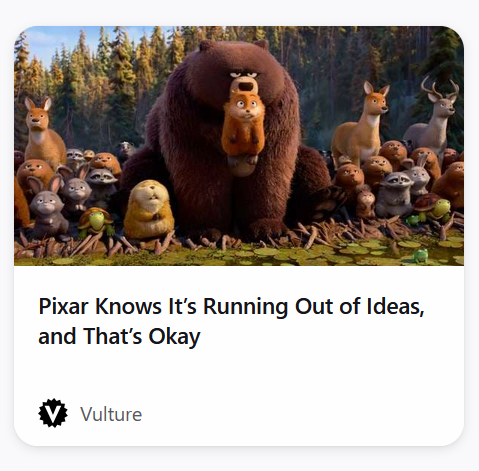Click the green frog on the lily pad
Screen dimensions: 479x471
[x=419, y=256]
